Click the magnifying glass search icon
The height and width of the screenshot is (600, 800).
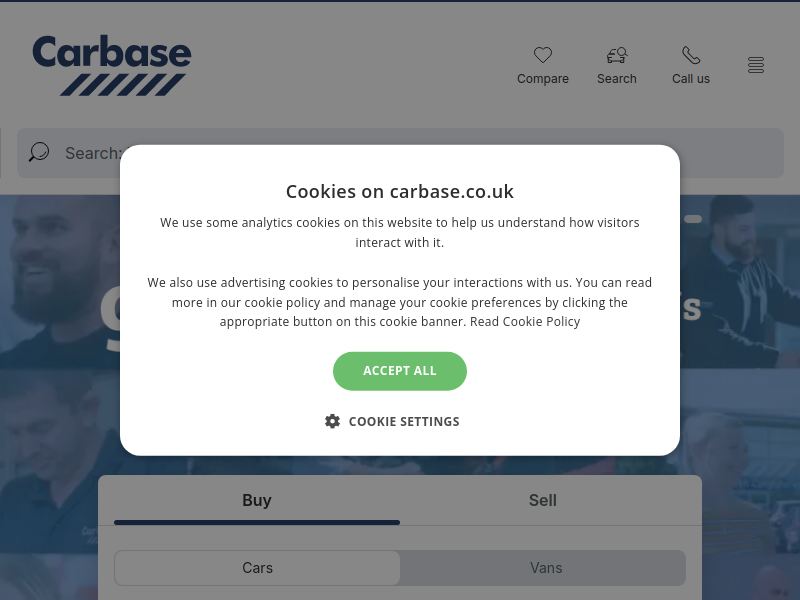point(39,152)
